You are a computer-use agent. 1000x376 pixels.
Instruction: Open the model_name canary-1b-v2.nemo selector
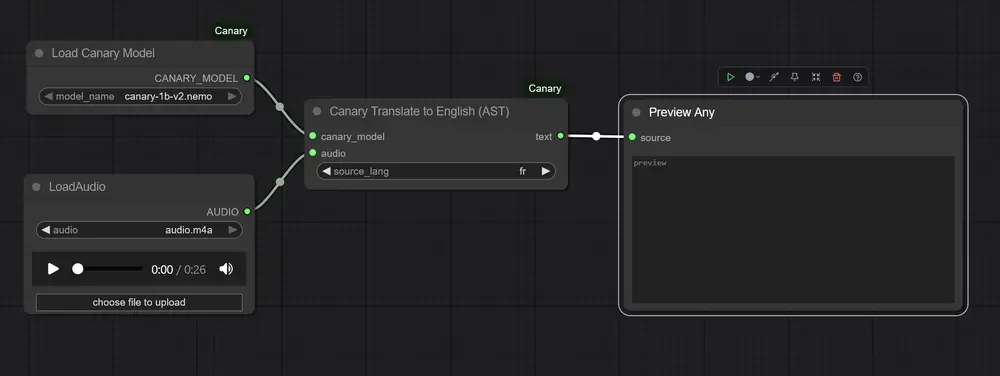[x=140, y=96]
